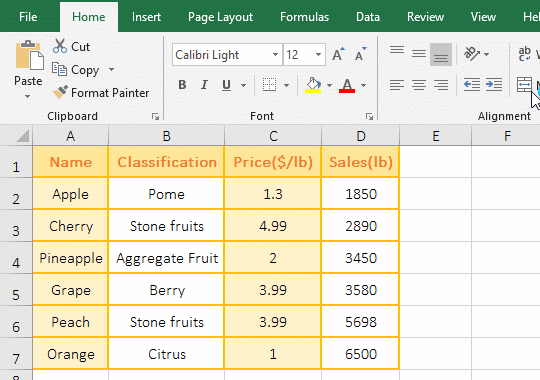Open font color palette arrow
This screenshot has width=540, height=380.
pos(363,85)
